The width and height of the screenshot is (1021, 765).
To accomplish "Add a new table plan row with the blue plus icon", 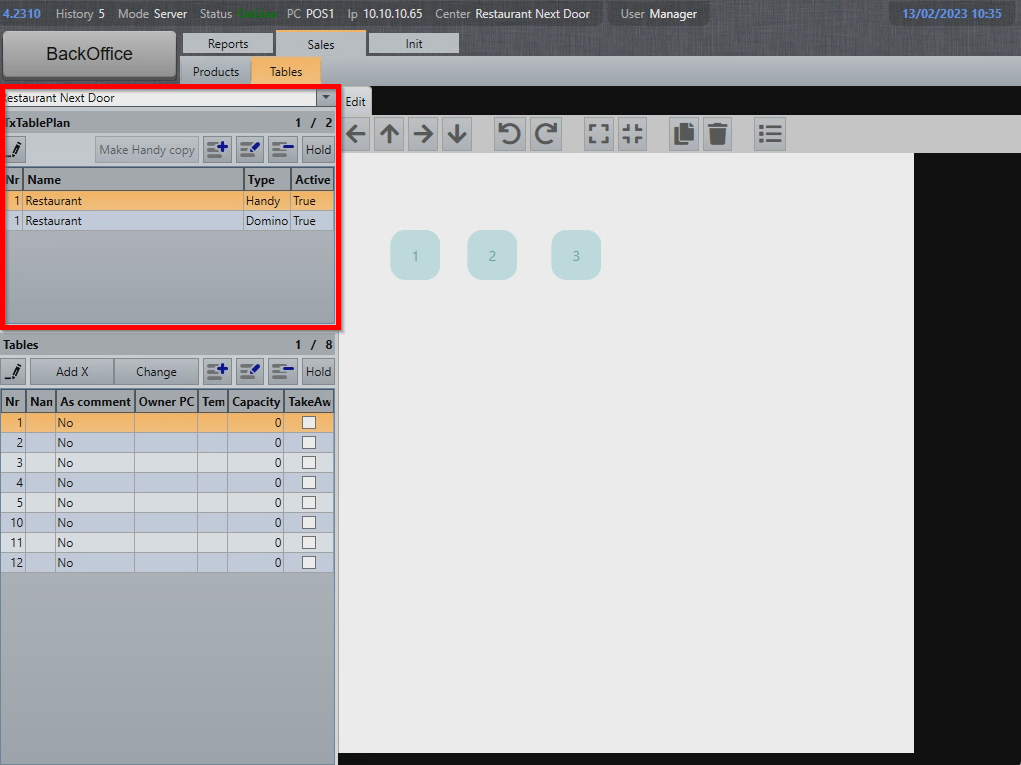I will coord(217,149).
